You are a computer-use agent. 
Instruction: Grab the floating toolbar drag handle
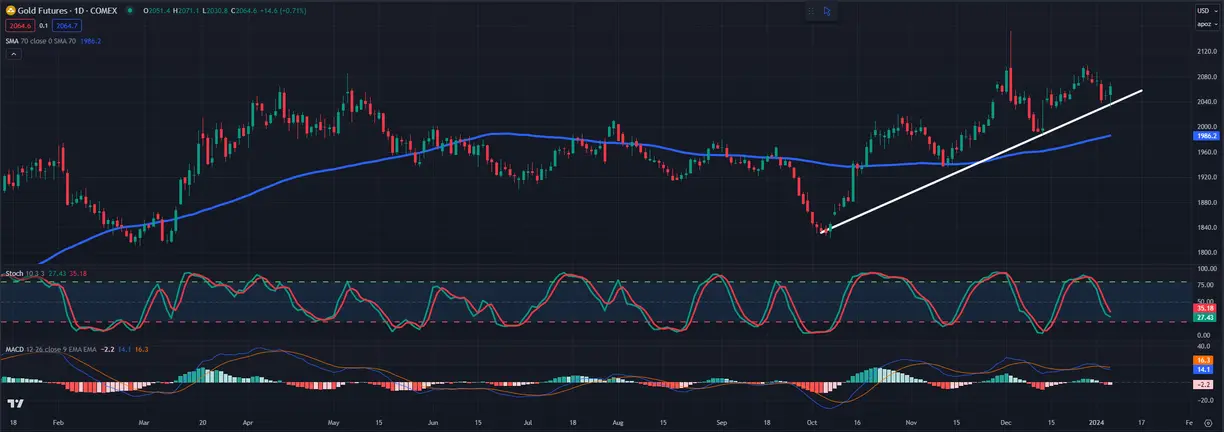(812, 11)
